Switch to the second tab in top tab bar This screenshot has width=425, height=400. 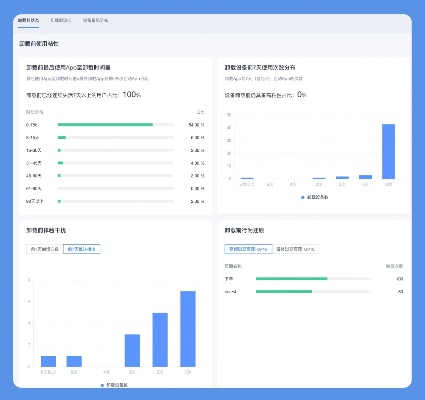pos(61,20)
